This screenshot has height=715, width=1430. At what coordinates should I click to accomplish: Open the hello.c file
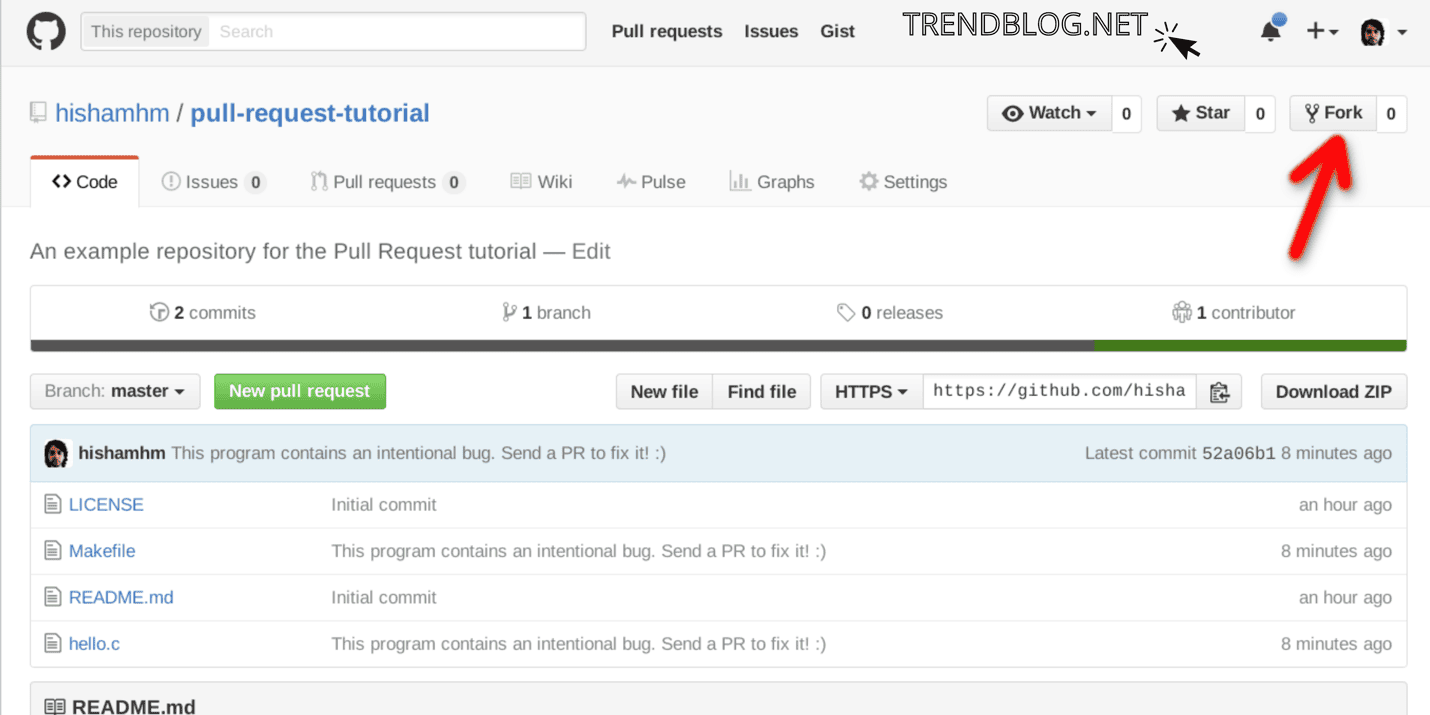[94, 644]
